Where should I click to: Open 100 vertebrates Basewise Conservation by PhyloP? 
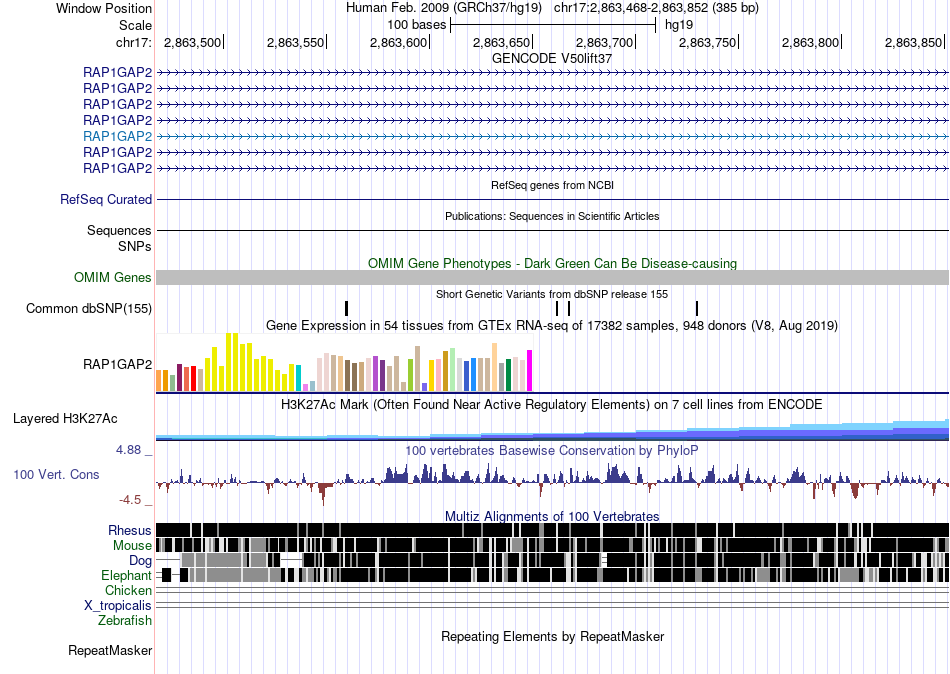point(552,450)
